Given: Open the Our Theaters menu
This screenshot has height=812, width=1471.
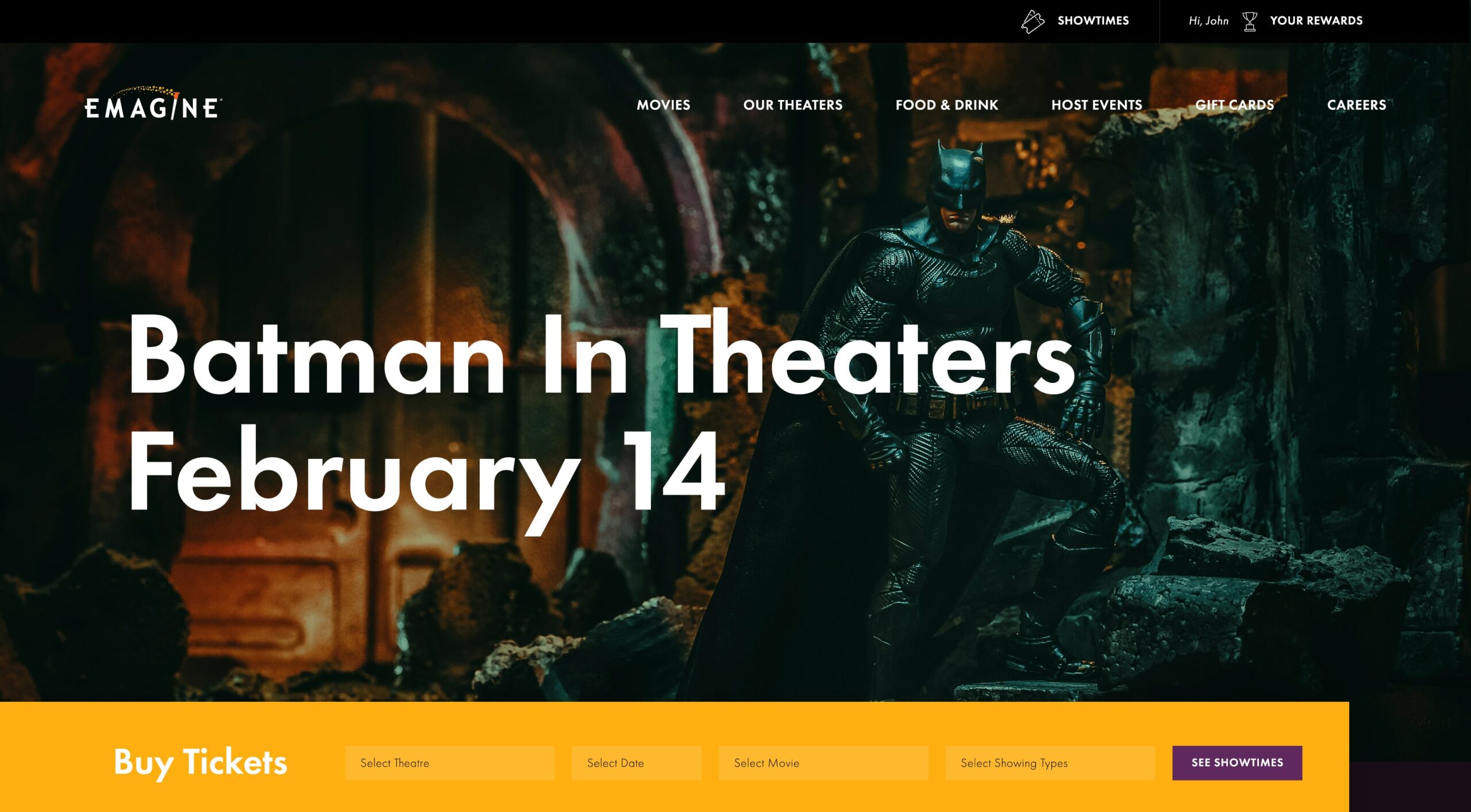Looking at the screenshot, I should (792, 105).
